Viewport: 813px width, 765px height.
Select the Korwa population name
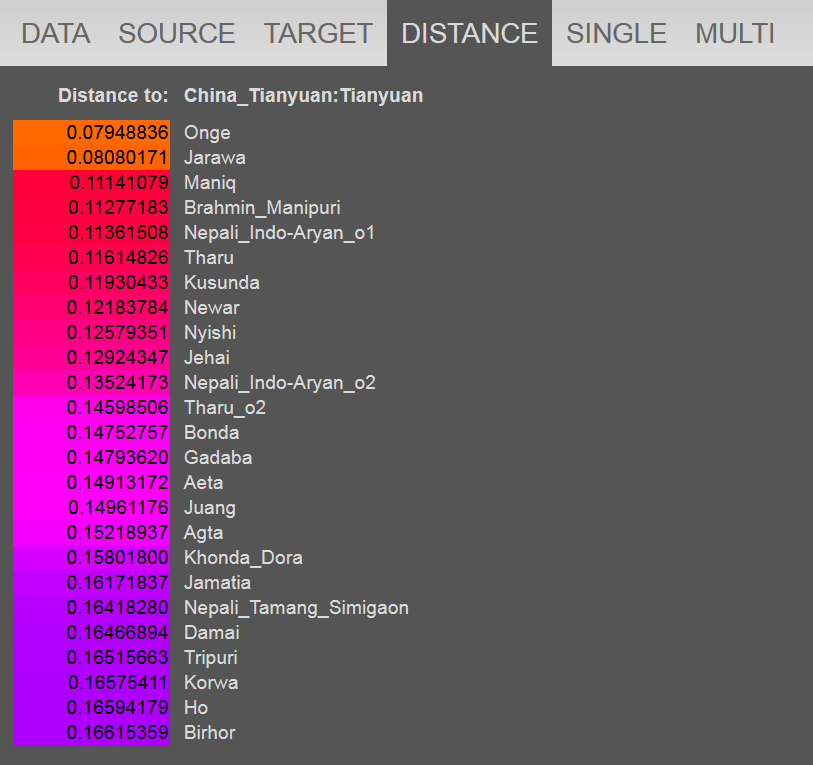click(x=211, y=683)
